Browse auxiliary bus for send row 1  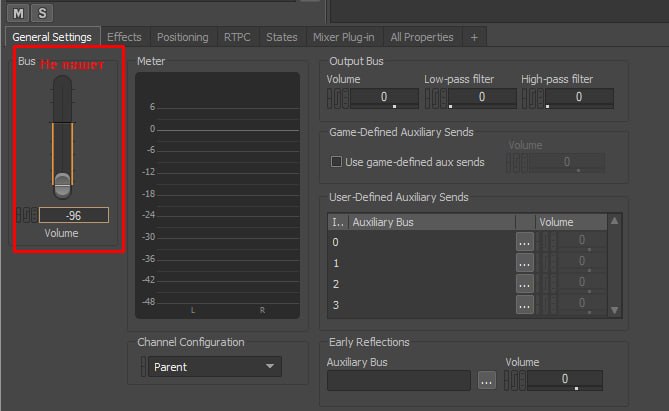point(525,263)
